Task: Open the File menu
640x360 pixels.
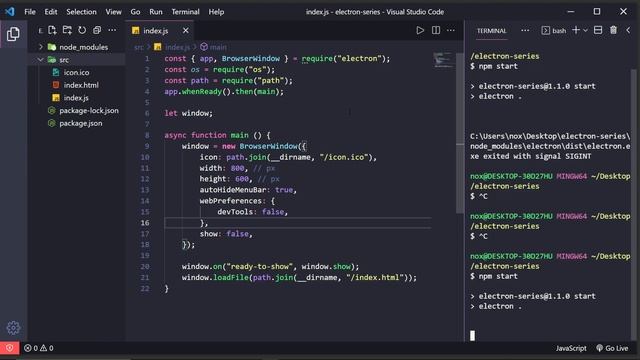Action: pos(30,12)
